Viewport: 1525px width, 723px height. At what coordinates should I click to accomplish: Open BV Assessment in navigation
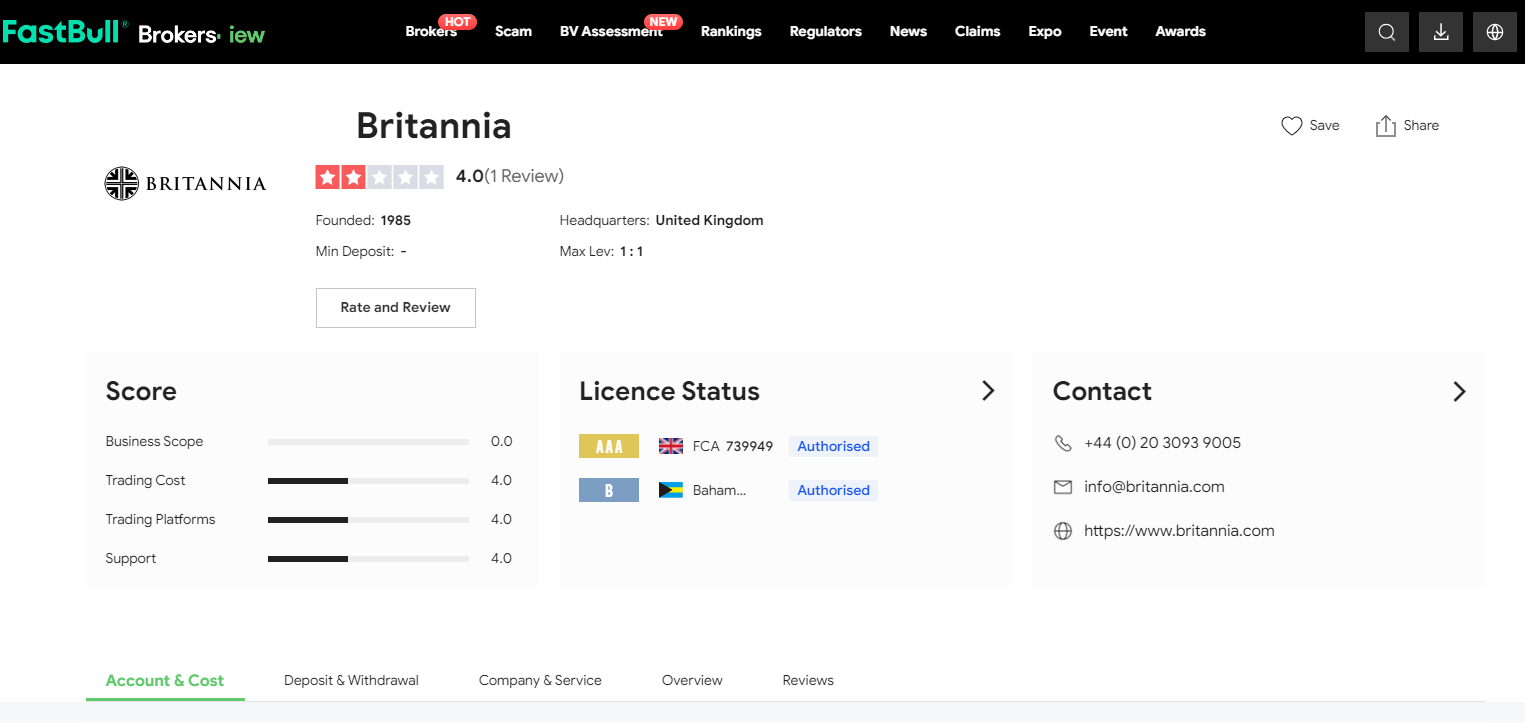(x=610, y=32)
